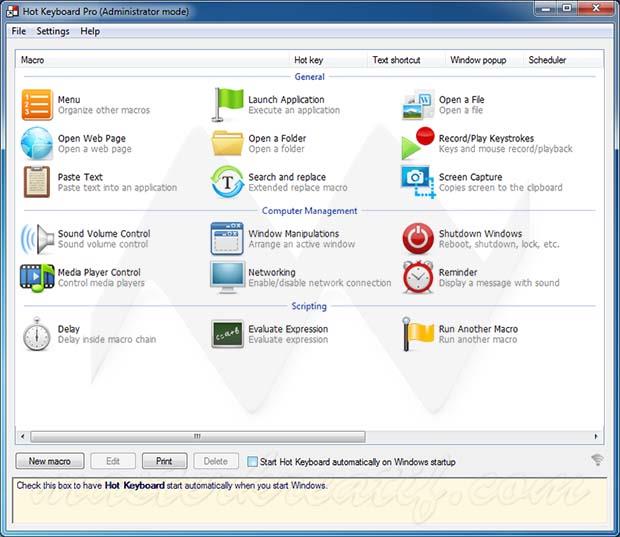
Task: Click 'Keys and mouse record/playback' text
Action: coord(506,149)
